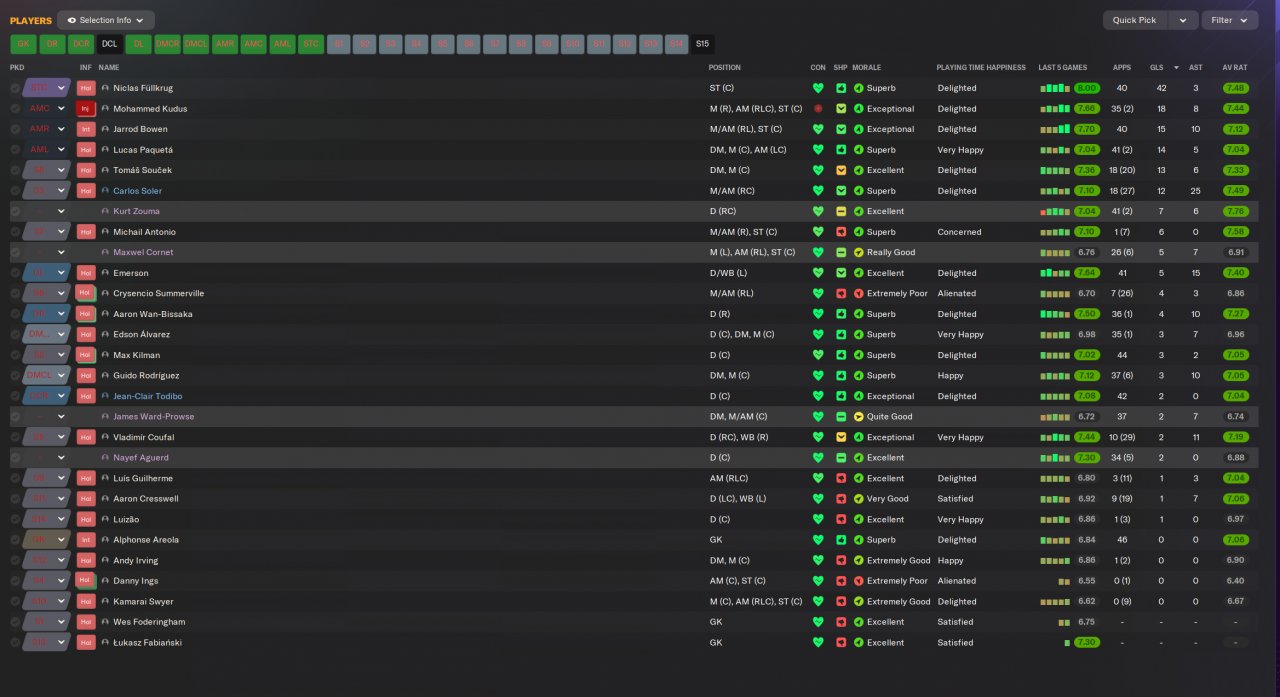1280x697 pixels.
Task: Click Aaron Cresswell's morale icon
Action: coord(858,499)
